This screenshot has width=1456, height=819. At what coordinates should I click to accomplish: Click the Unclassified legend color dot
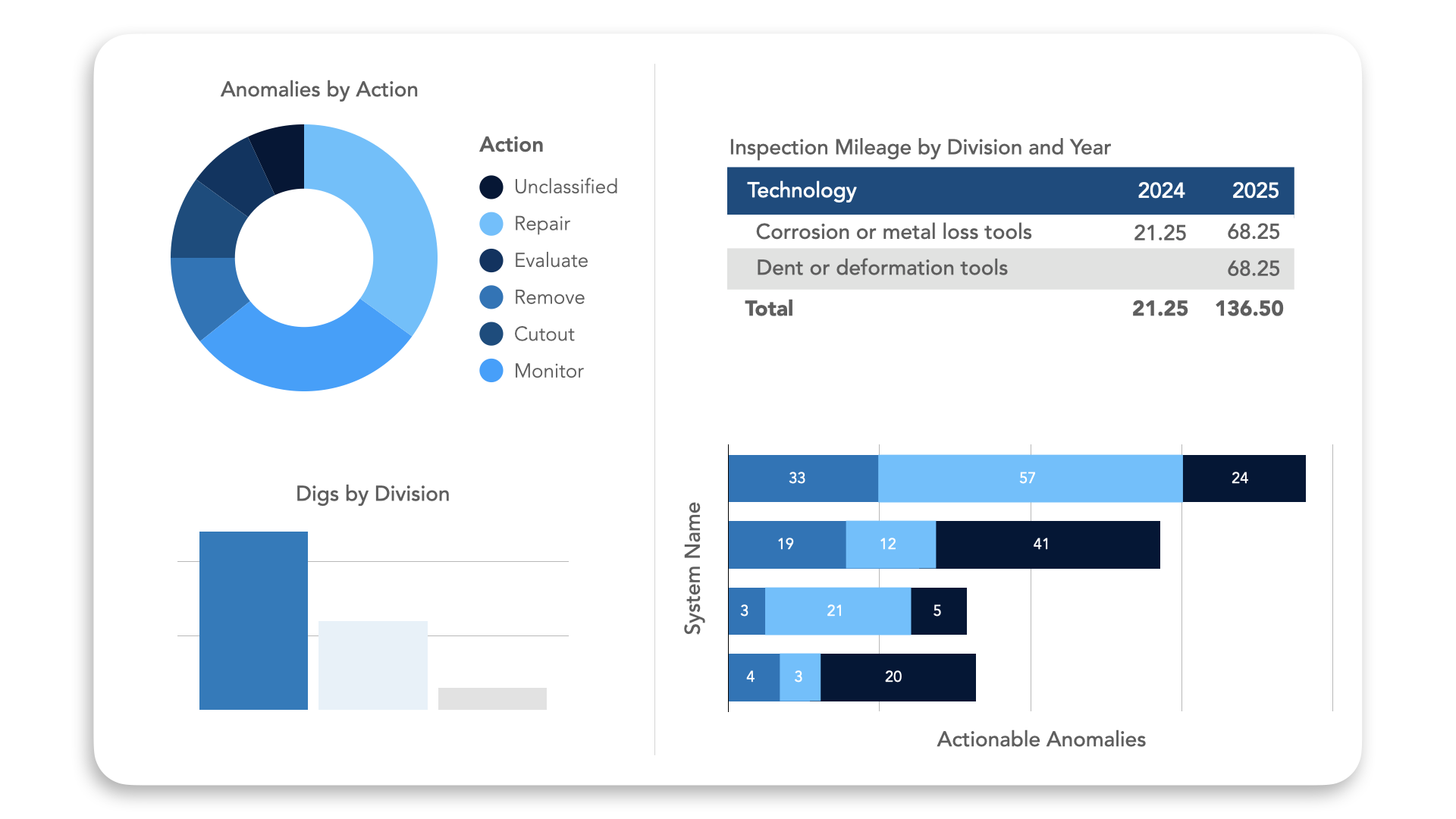coord(491,187)
